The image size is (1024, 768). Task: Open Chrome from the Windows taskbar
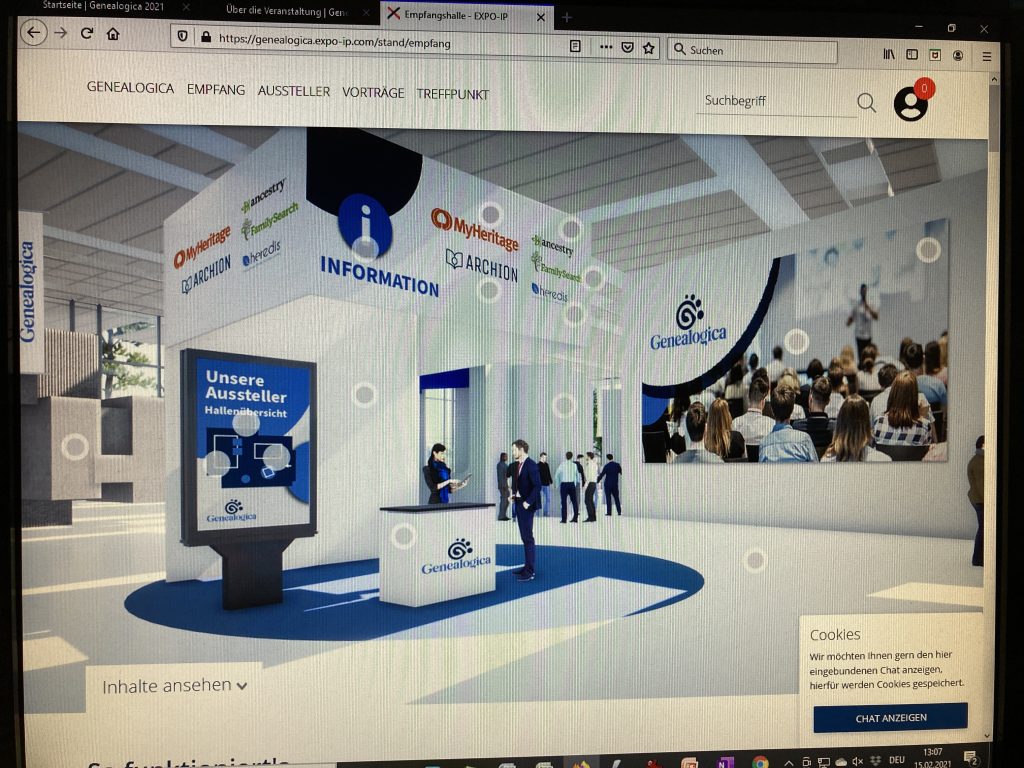pyautogui.click(x=759, y=762)
